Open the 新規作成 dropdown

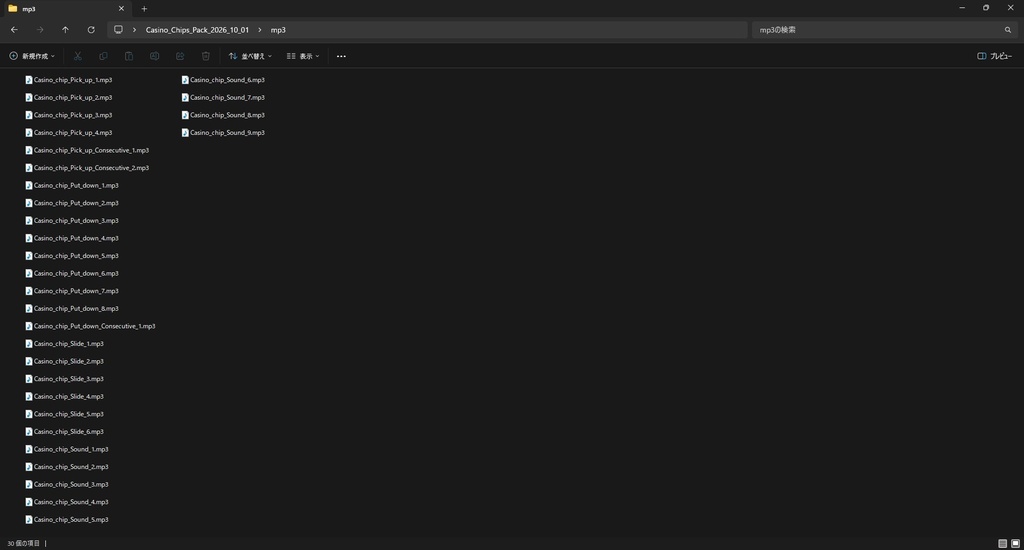pyautogui.click(x=32, y=56)
